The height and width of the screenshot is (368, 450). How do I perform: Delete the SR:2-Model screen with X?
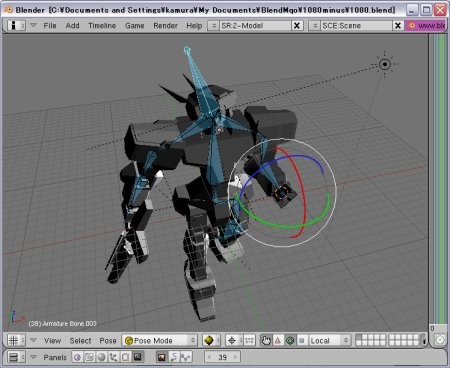pos(297,26)
